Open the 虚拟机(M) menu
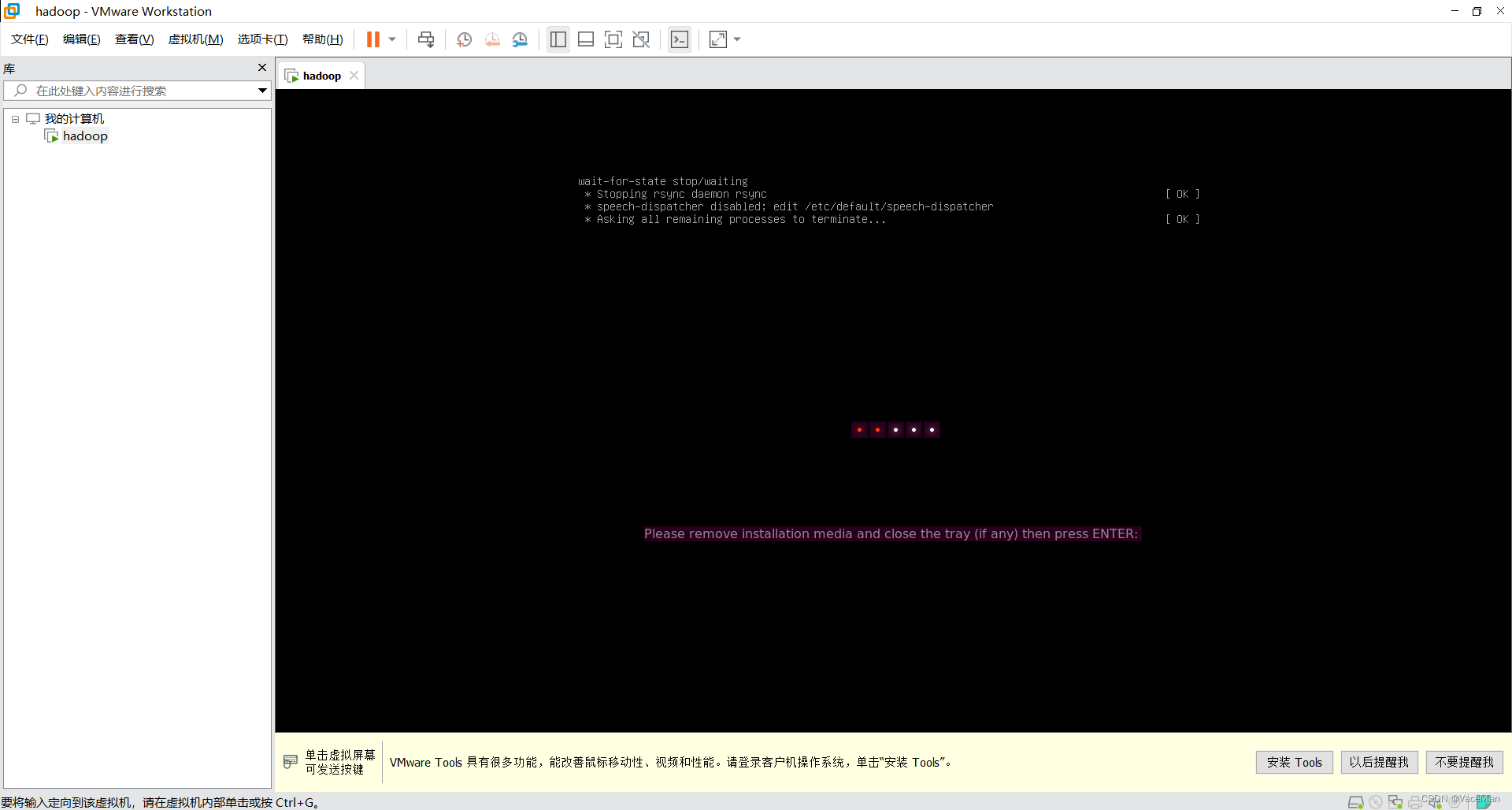The image size is (1512, 810). coord(195,39)
